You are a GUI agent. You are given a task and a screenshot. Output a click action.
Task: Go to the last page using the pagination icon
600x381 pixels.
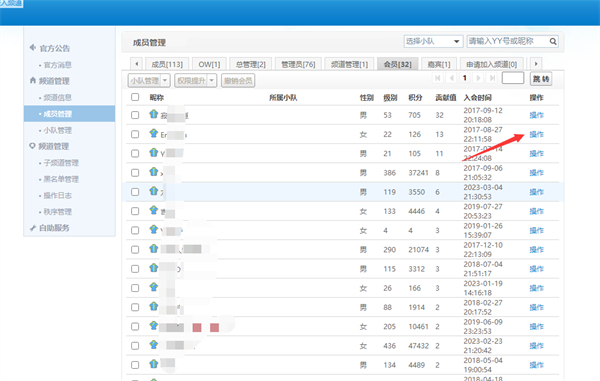pos(492,78)
